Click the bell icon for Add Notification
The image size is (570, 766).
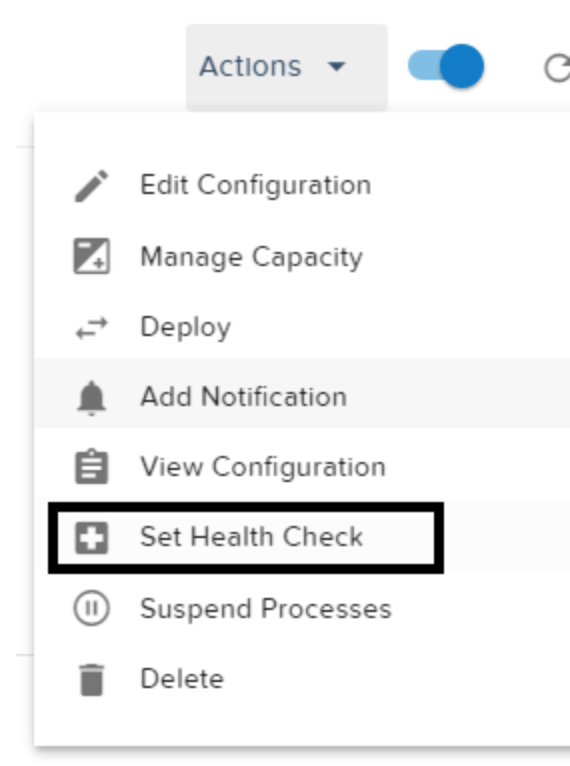(x=91, y=398)
